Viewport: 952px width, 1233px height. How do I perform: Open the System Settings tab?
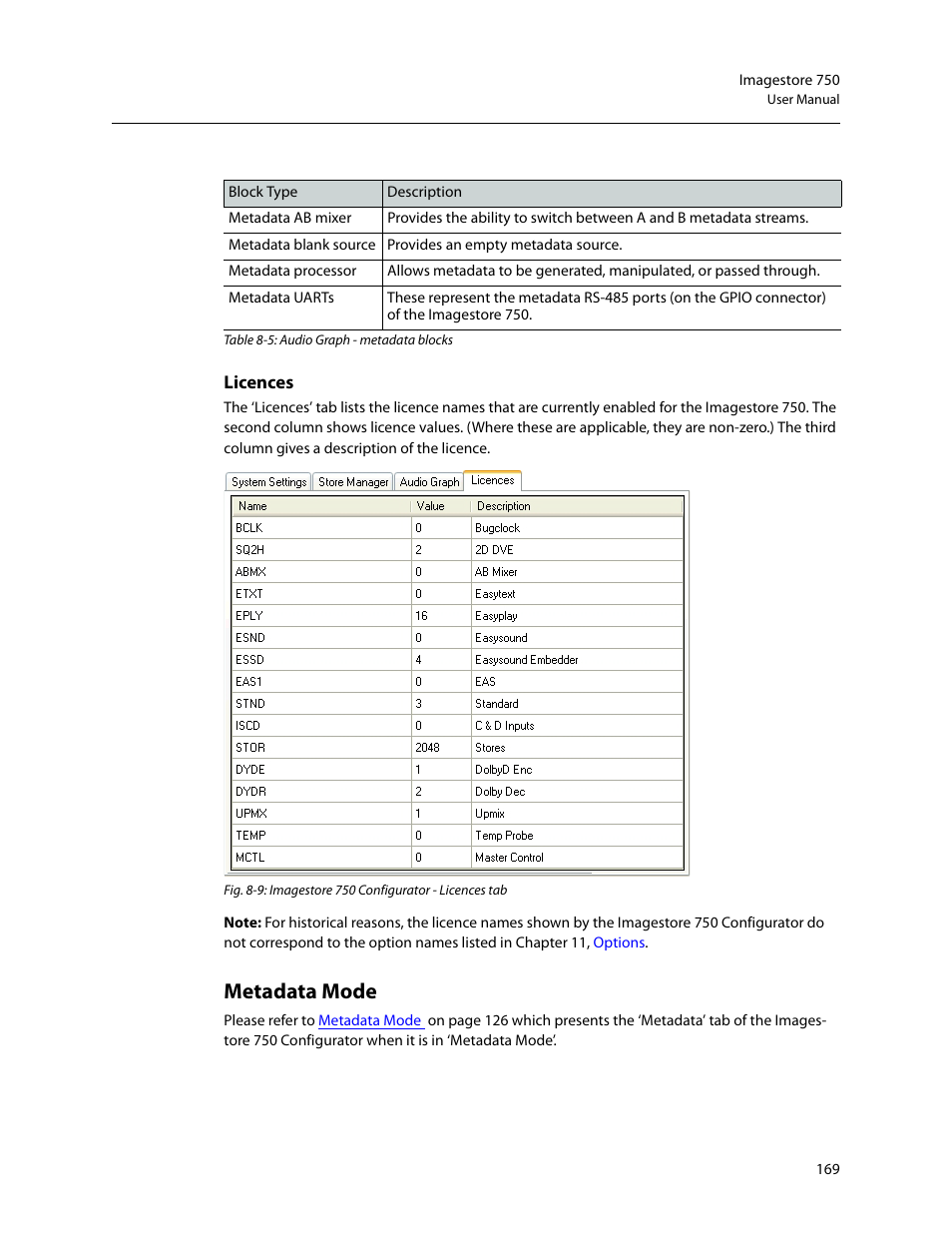click(x=268, y=482)
